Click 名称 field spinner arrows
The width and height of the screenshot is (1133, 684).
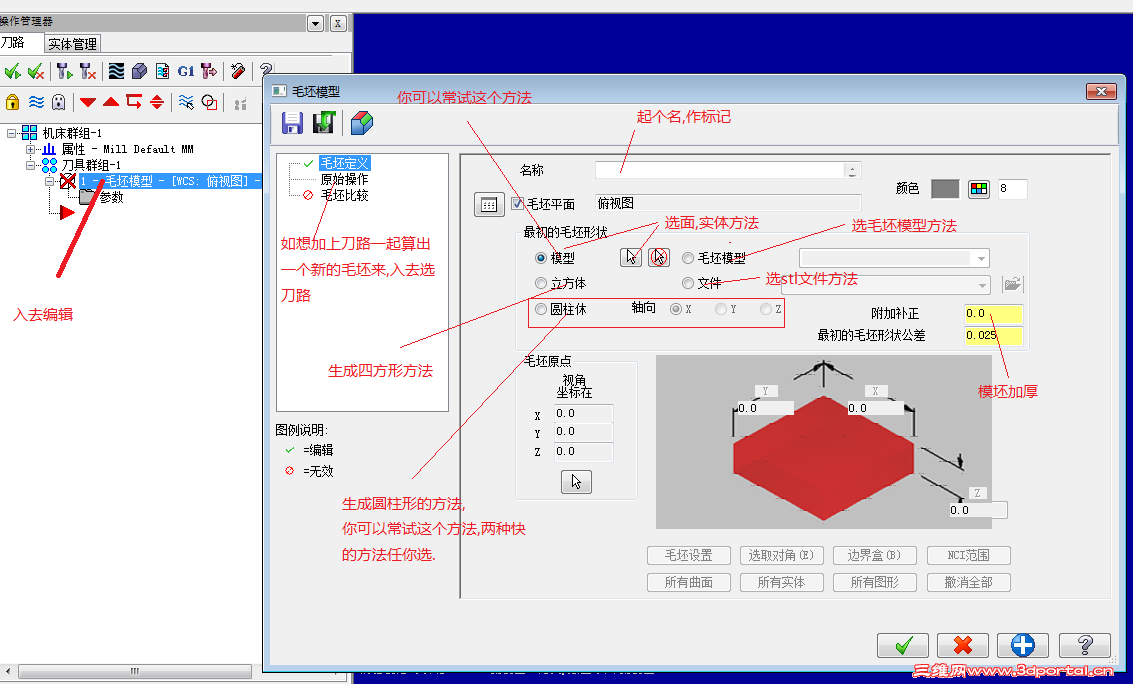pos(852,170)
